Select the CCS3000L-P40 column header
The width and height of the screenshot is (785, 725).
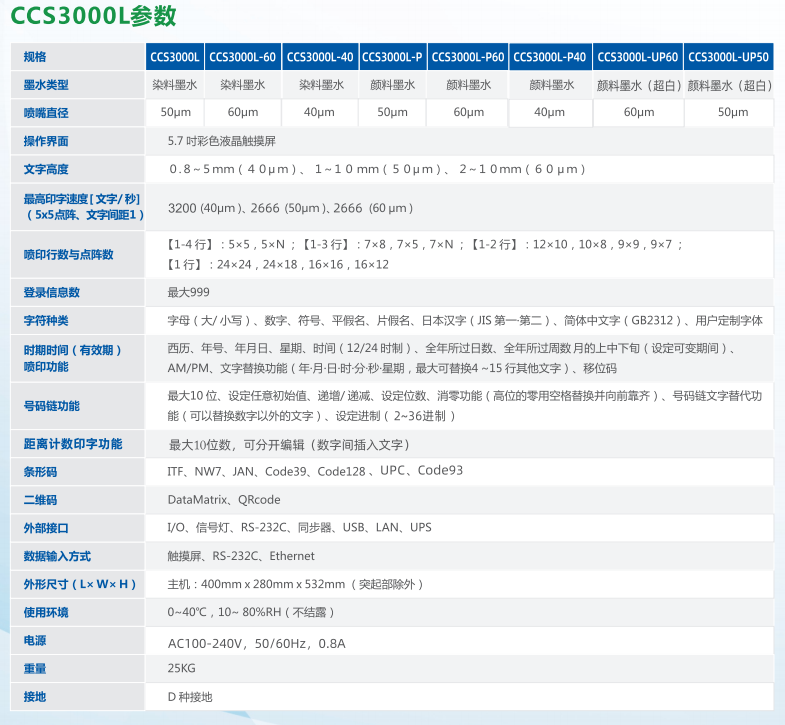pos(550,57)
